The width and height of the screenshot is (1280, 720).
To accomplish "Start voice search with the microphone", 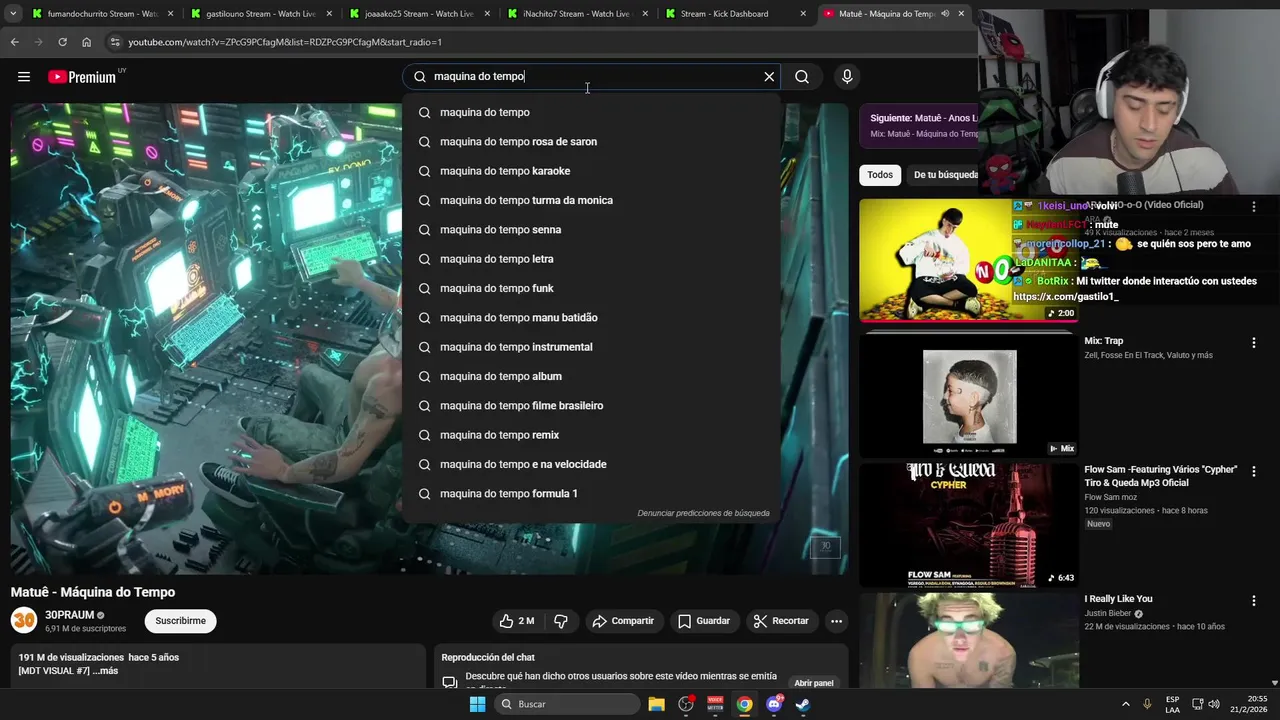I will [847, 77].
